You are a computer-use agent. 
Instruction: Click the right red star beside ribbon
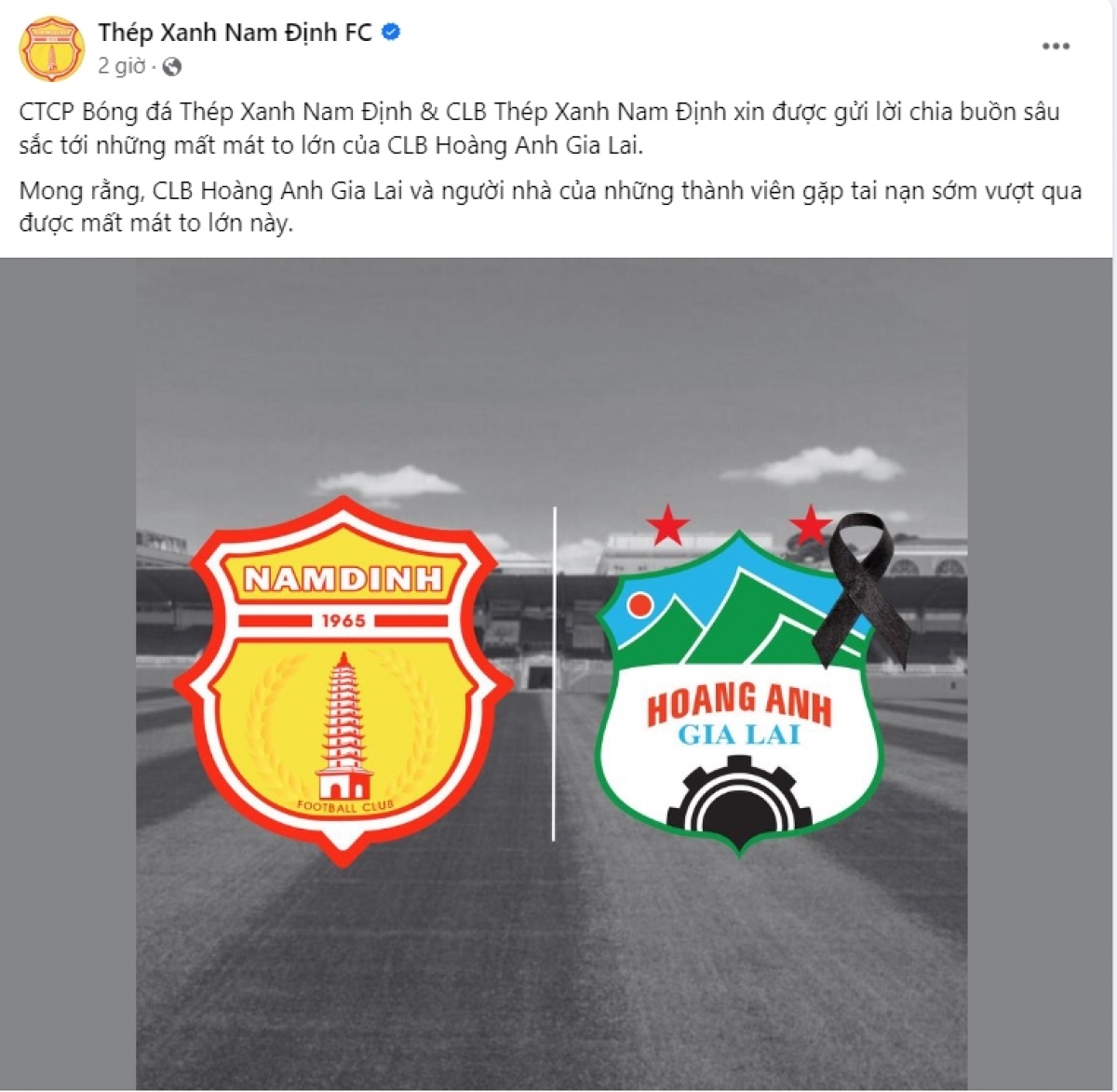pyautogui.click(x=810, y=526)
